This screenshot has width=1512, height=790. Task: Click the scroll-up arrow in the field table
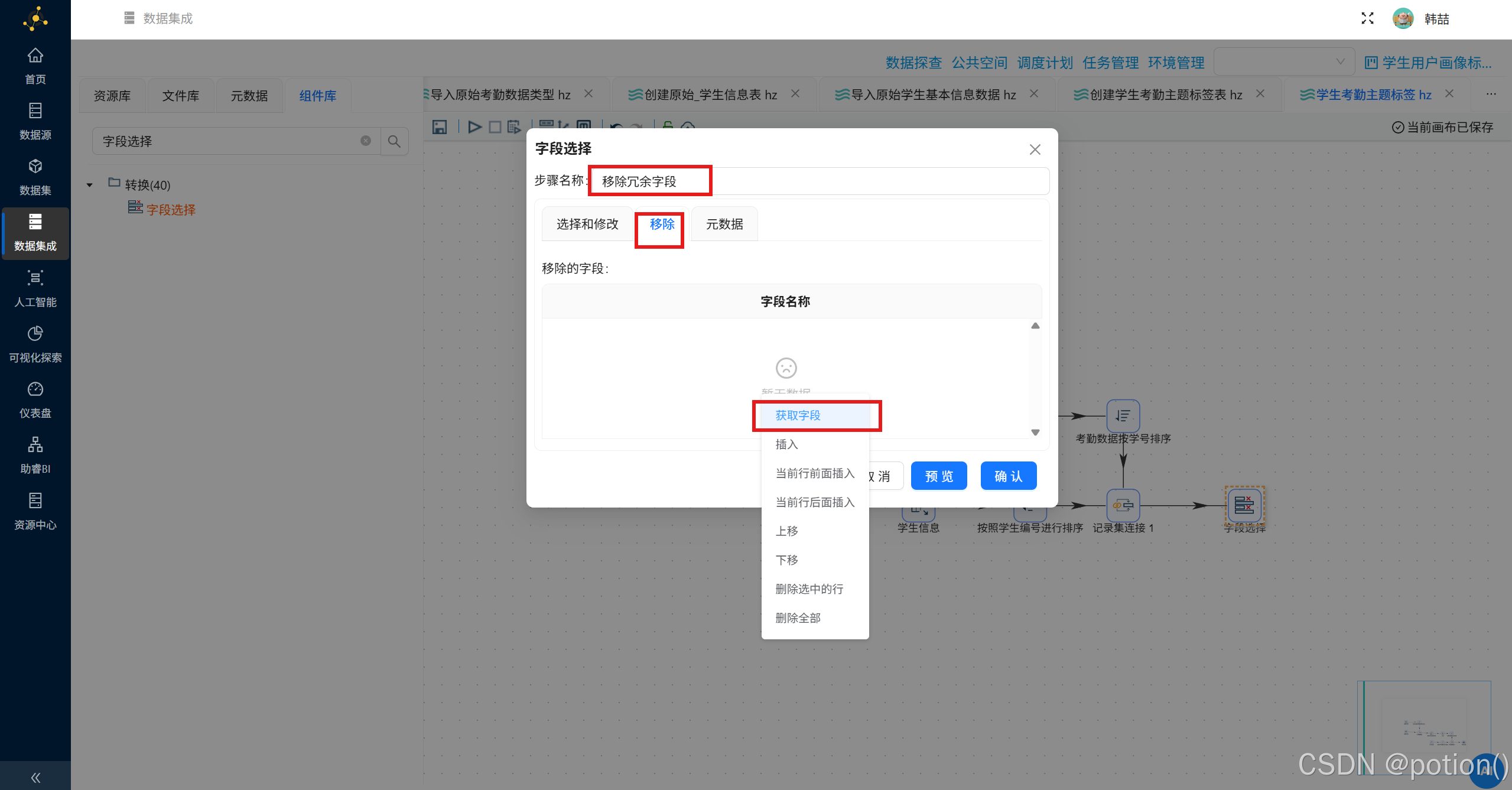click(1035, 326)
